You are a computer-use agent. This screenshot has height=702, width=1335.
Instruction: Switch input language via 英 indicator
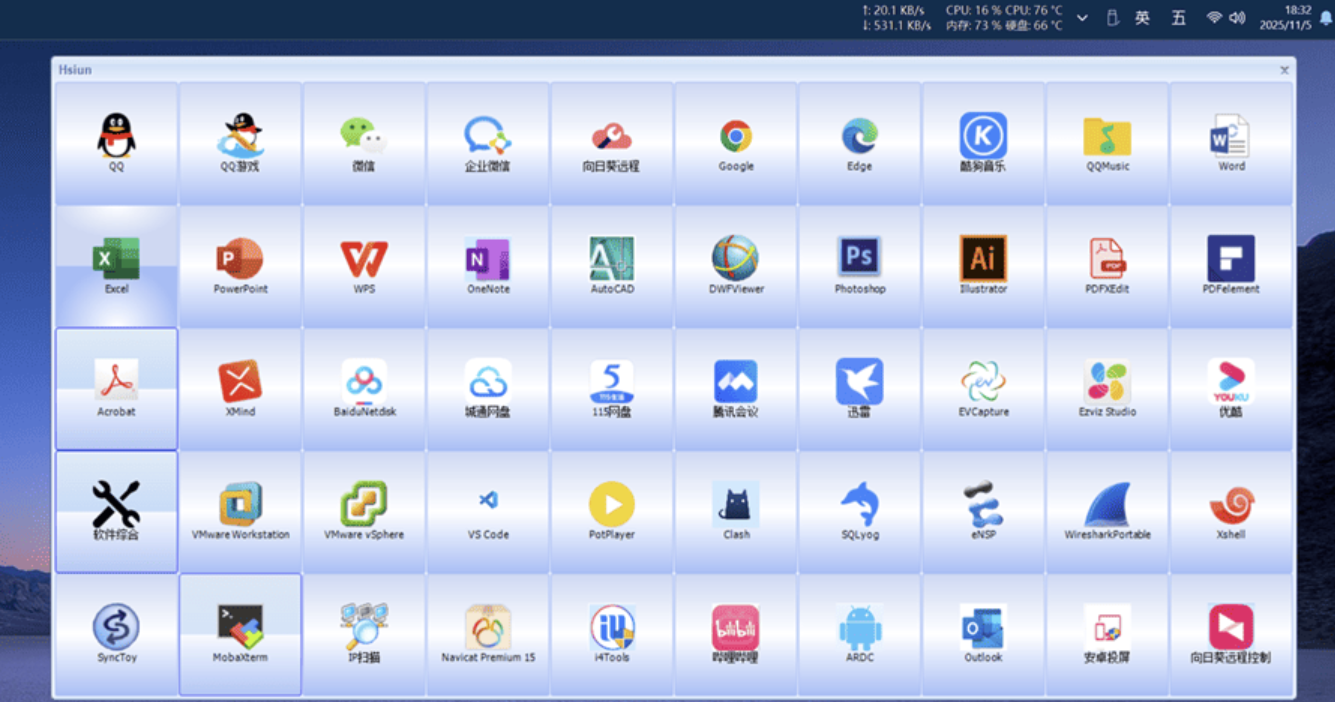click(1143, 18)
